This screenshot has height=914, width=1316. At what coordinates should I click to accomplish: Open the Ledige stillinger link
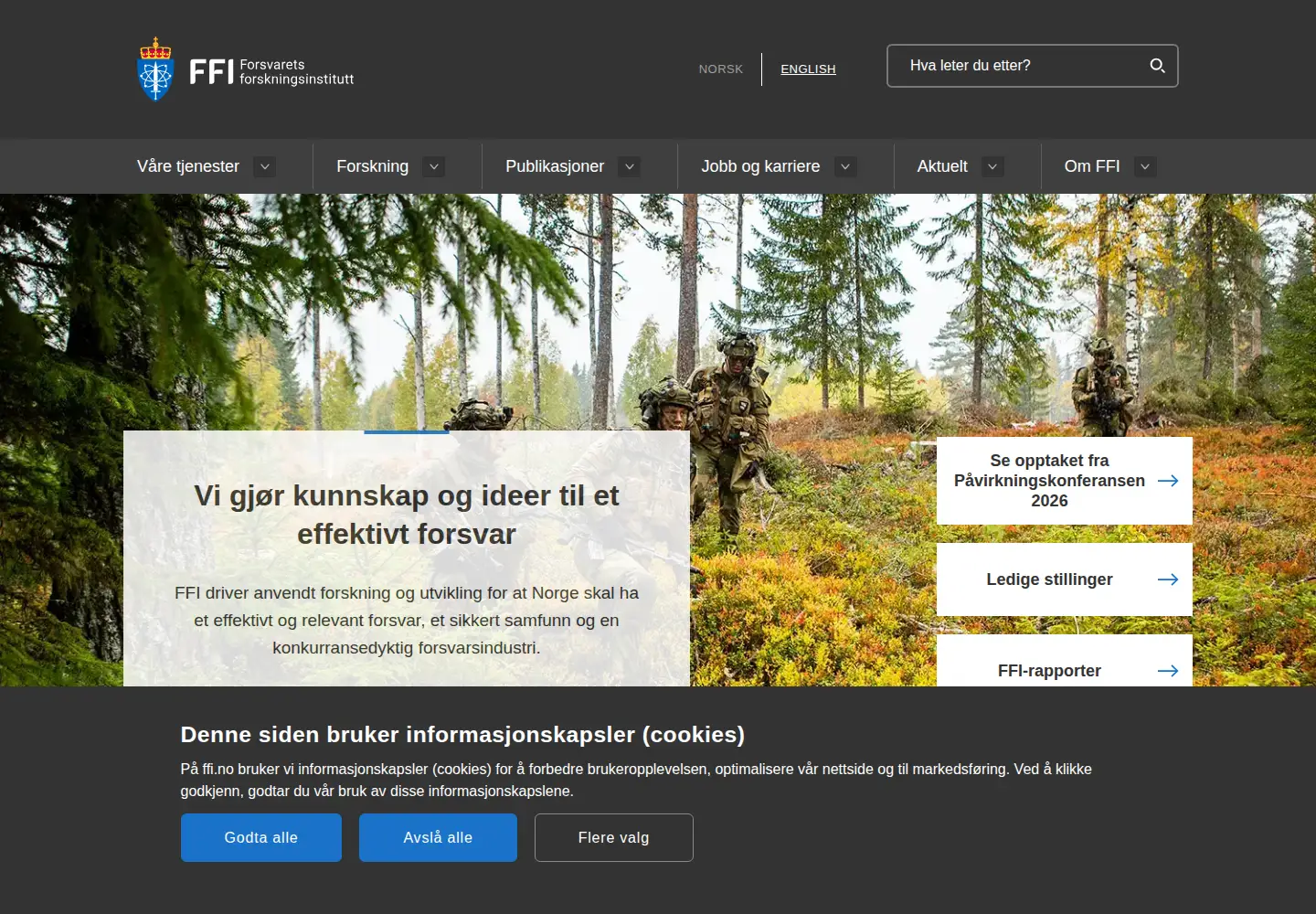pyautogui.click(x=1065, y=579)
